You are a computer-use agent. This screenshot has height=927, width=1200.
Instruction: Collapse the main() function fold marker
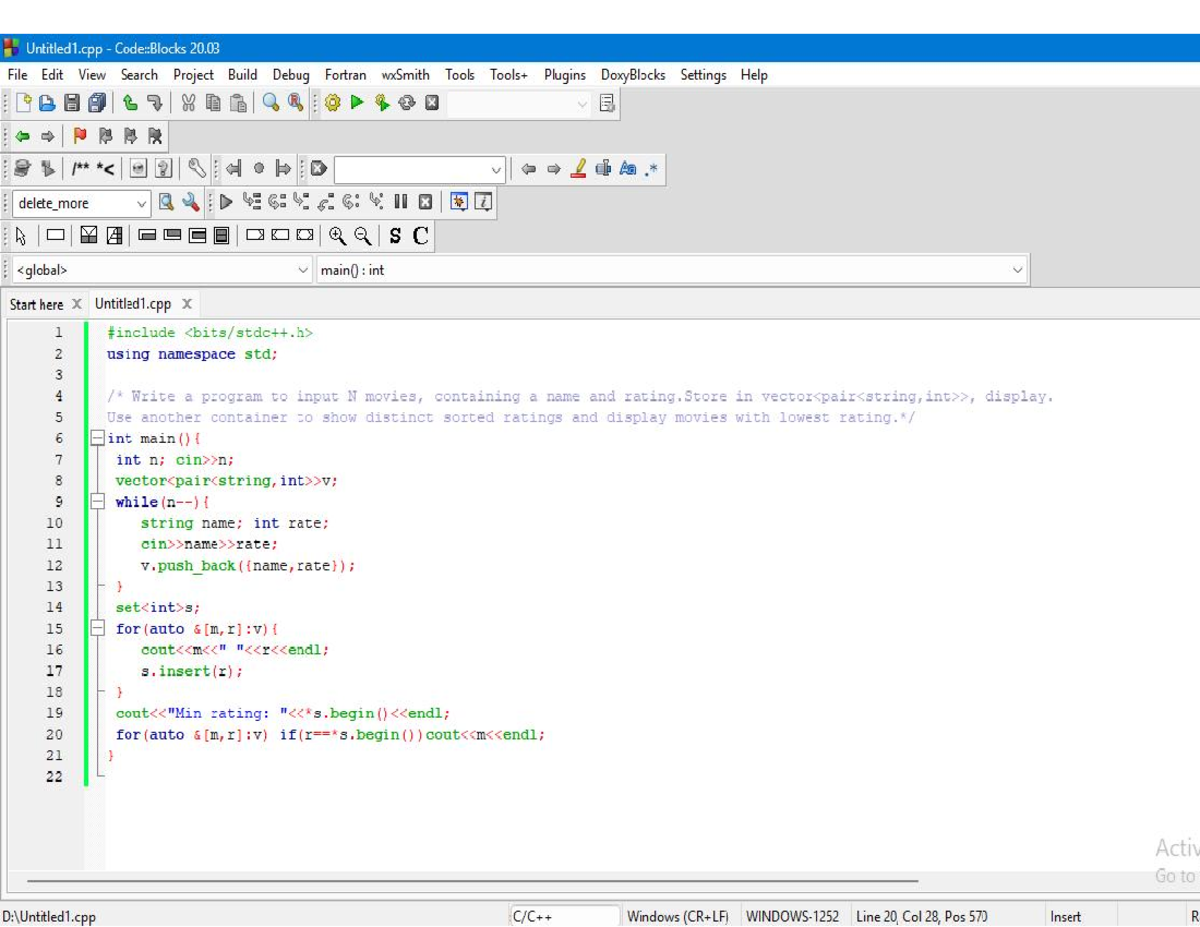click(97, 438)
